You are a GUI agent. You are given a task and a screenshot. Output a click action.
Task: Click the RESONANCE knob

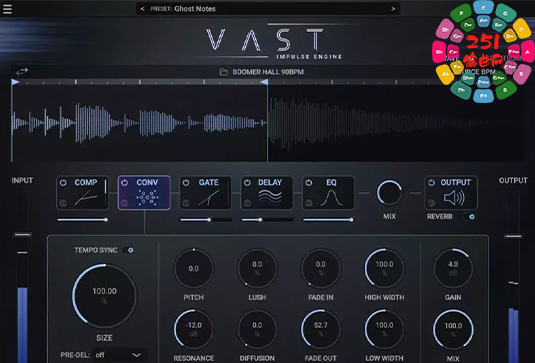[x=193, y=330]
